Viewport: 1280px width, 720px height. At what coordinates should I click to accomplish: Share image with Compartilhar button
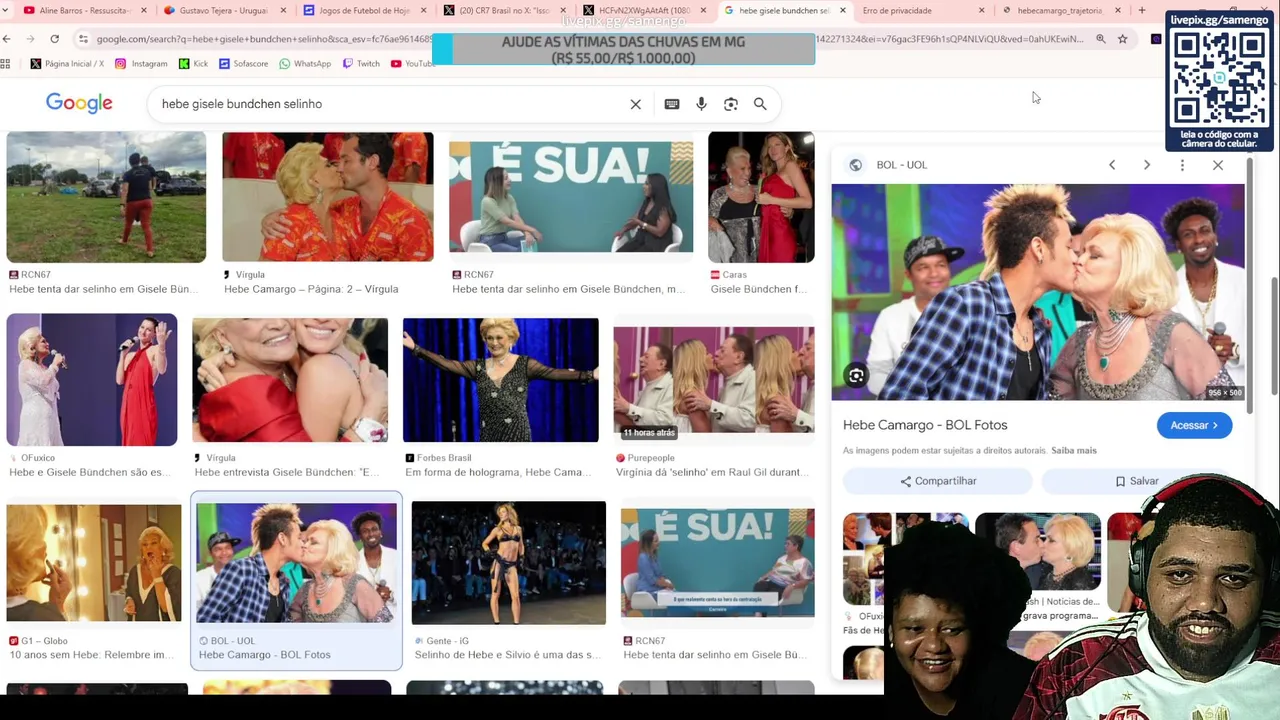point(937,481)
